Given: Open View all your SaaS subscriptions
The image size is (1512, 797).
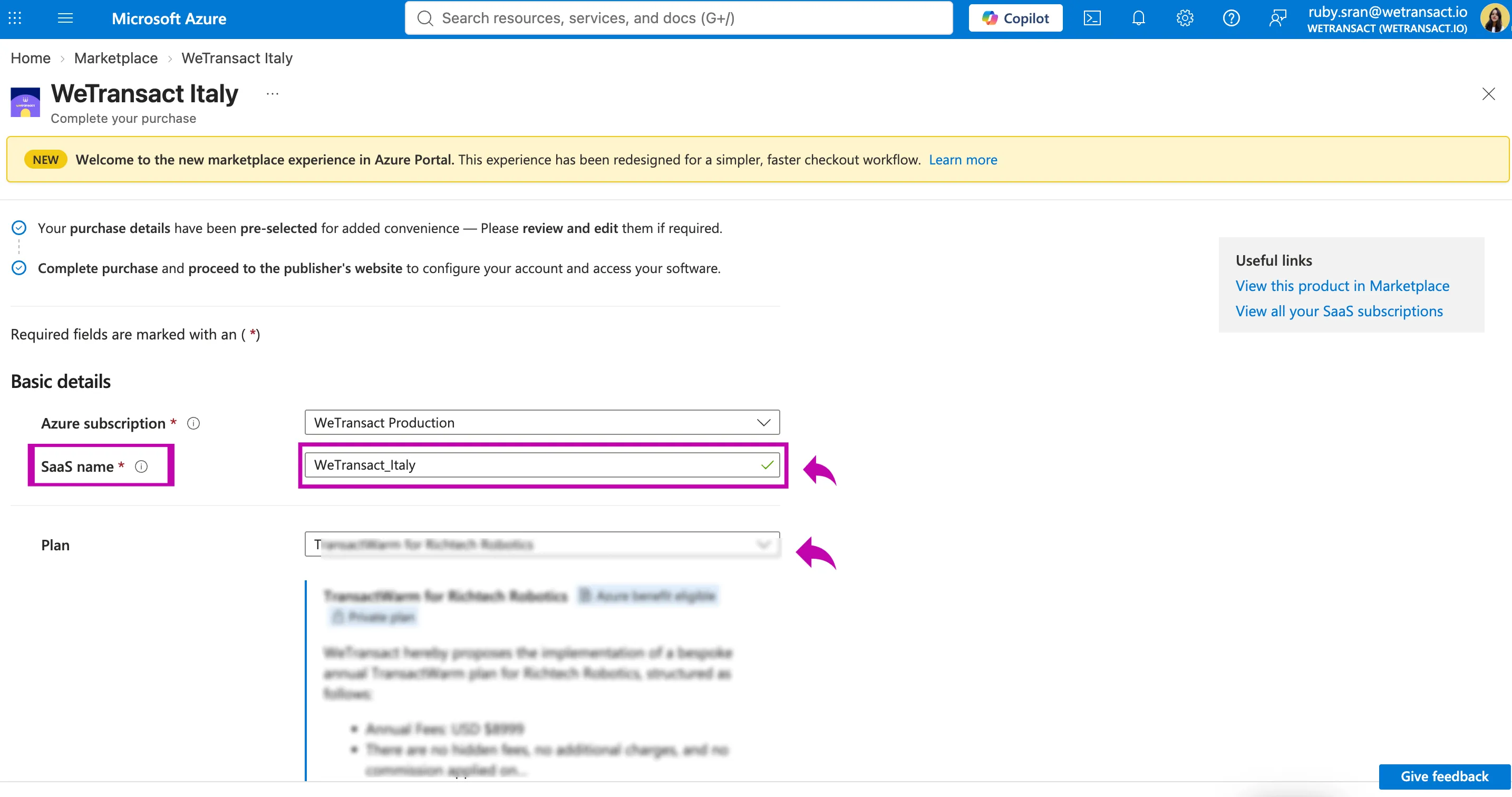Looking at the screenshot, I should pyautogui.click(x=1339, y=311).
